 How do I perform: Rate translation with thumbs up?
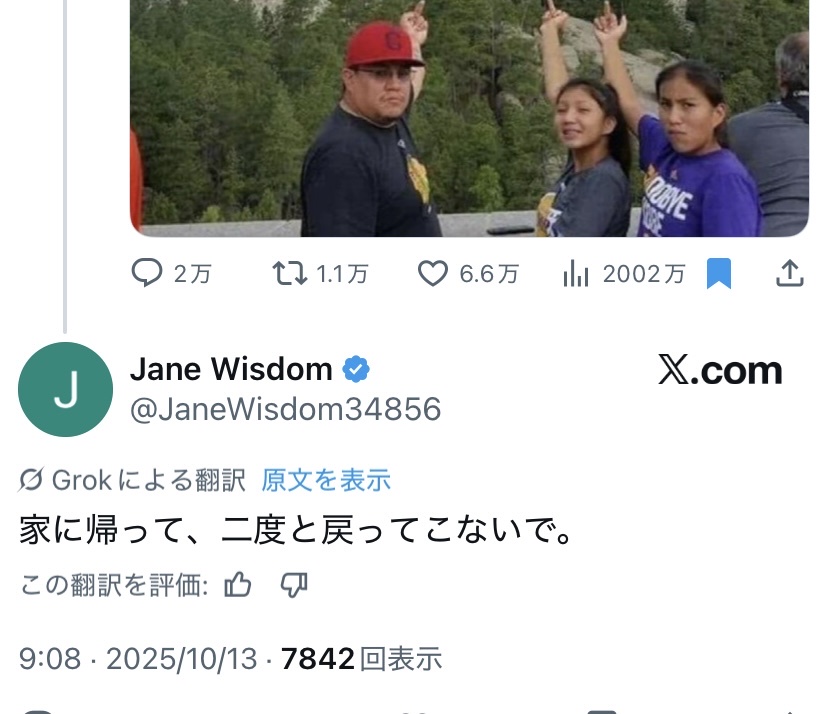click(238, 585)
